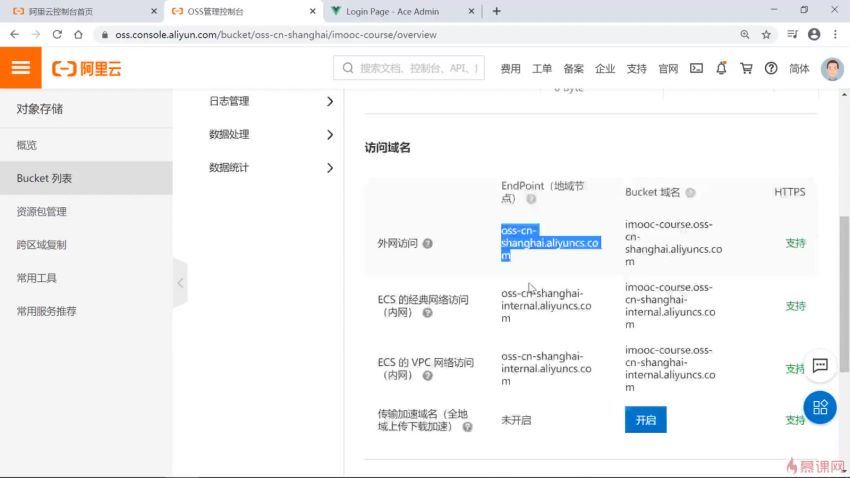Switch to the OSS管理控制台 tab
Viewport: 850px width, 478px height.
[243, 11]
